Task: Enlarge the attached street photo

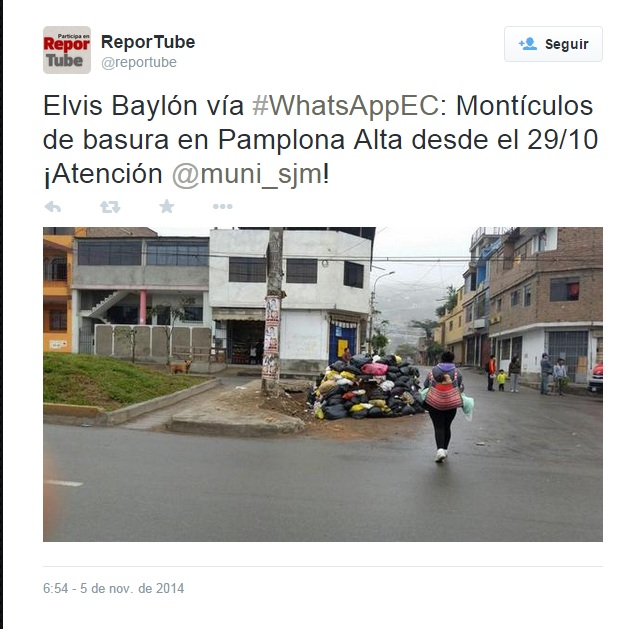Action: (323, 384)
